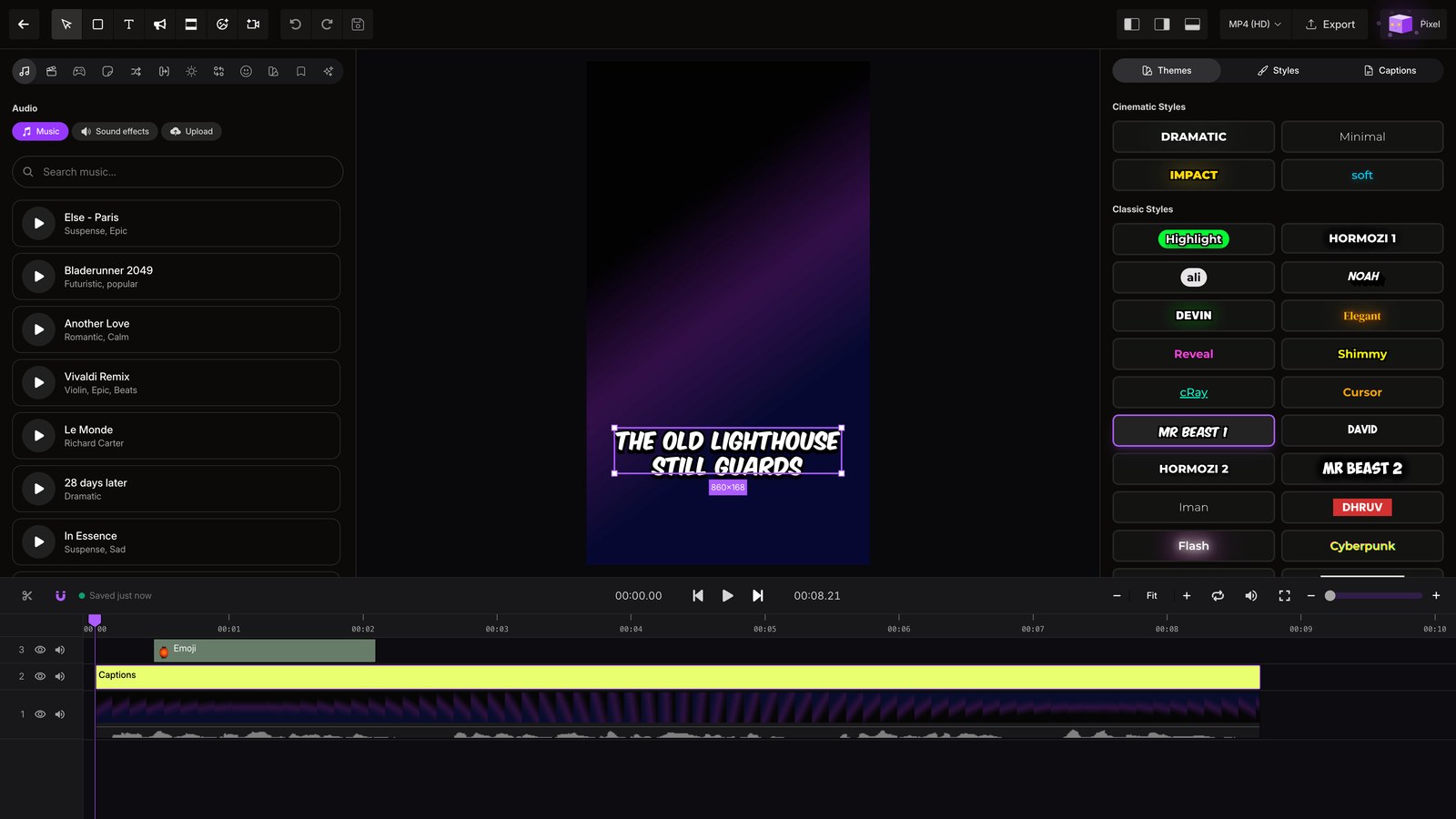Image resolution: width=1456 pixels, height=819 pixels.
Task: Open the bookmark panel icon
Action: pos(301,71)
